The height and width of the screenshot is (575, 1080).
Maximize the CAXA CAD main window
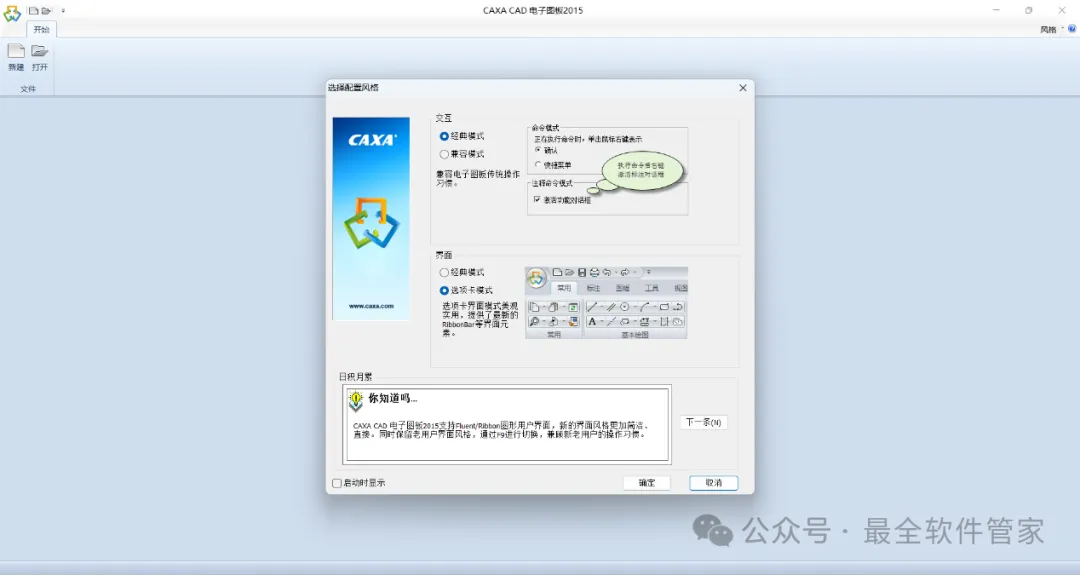[x=1028, y=10]
